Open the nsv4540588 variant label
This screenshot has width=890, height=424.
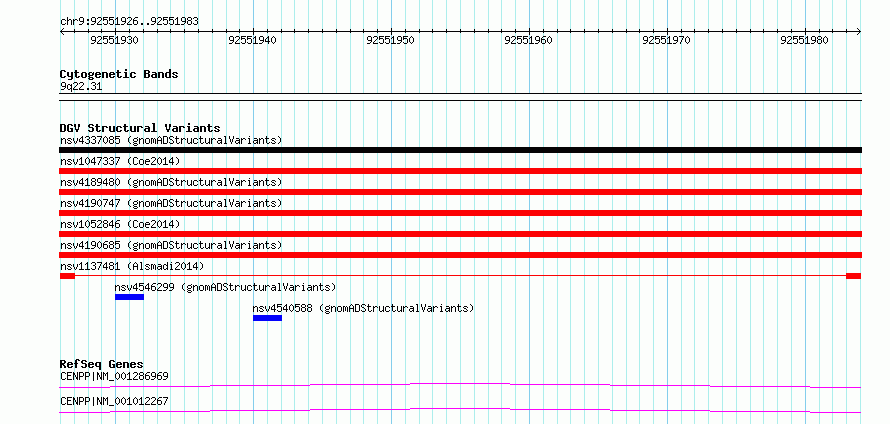[363, 309]
